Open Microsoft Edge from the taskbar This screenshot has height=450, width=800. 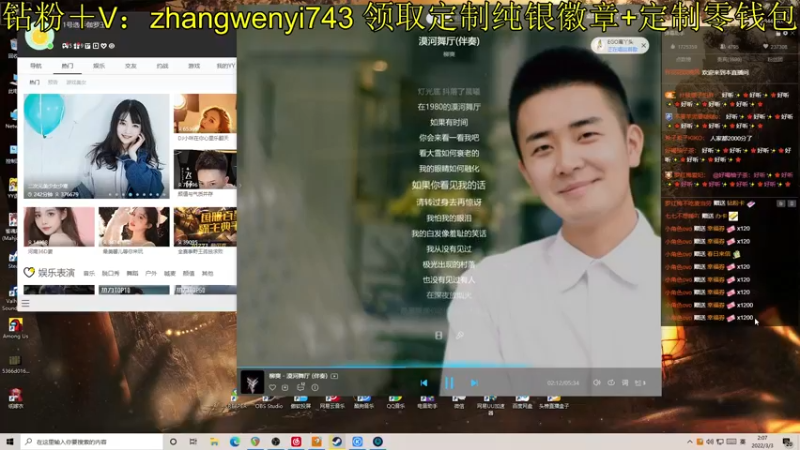pyautogui.click(x=235, y=441)
